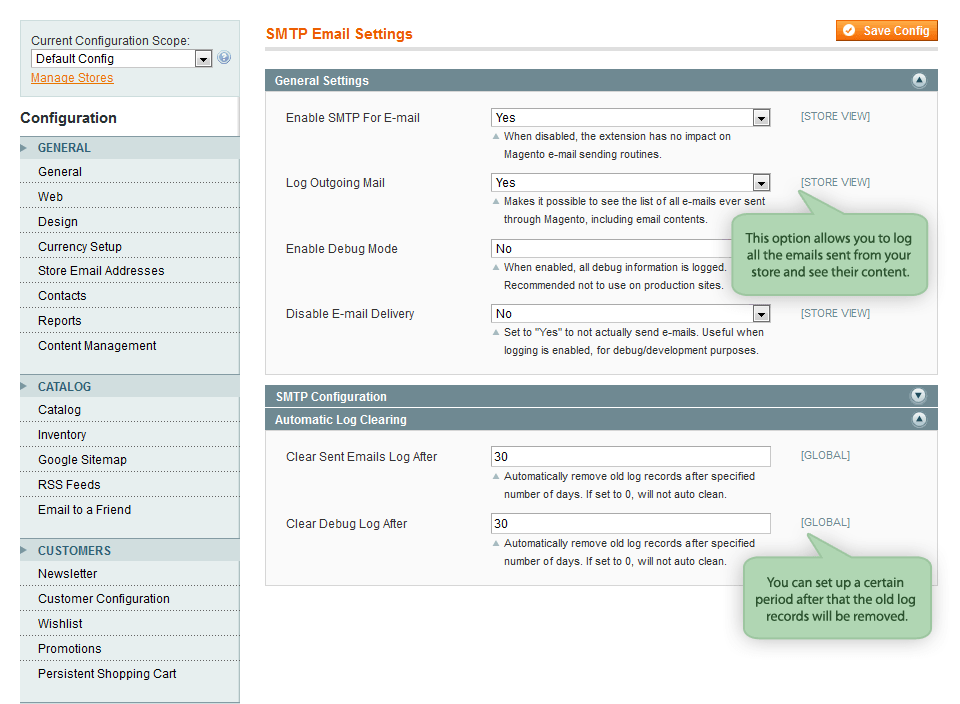Collapse the Automatic Log Clearing section arrow
This screenshot has width=960, height=704.
tap(919, 419)
